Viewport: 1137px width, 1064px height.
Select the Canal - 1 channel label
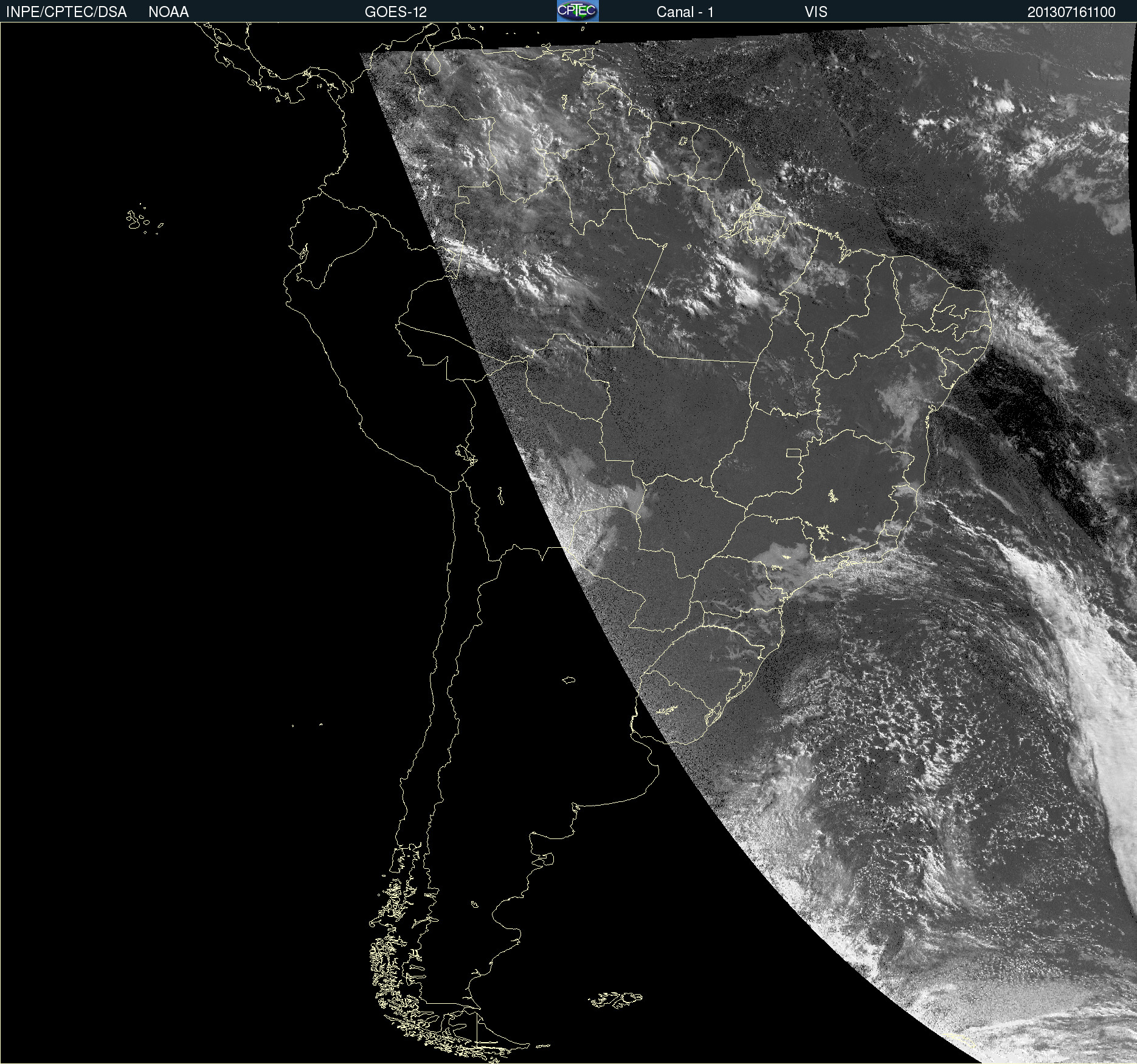point(685,12)
